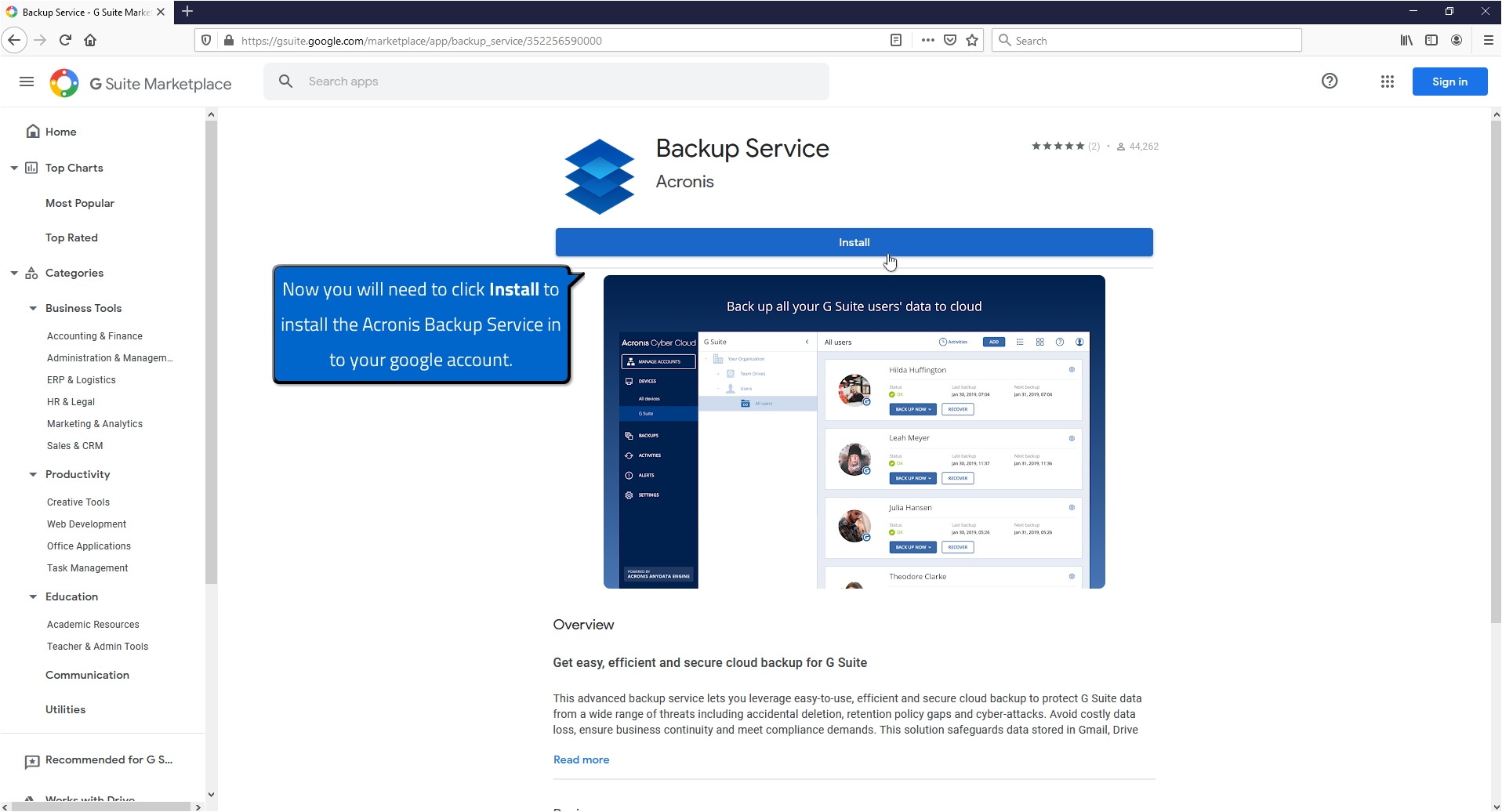Open Sales & CRM category
This screenshot has width=1502, height=812.
pos(75,446)
